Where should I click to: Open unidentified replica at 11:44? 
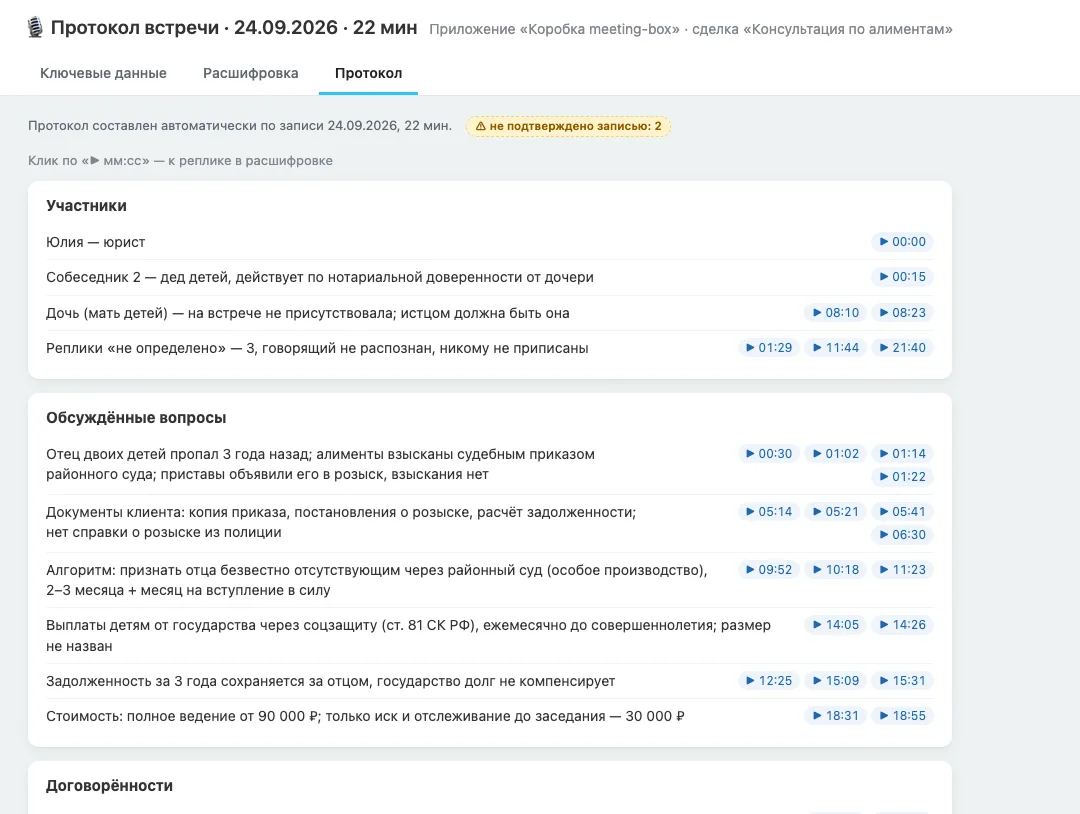point(835,348)
